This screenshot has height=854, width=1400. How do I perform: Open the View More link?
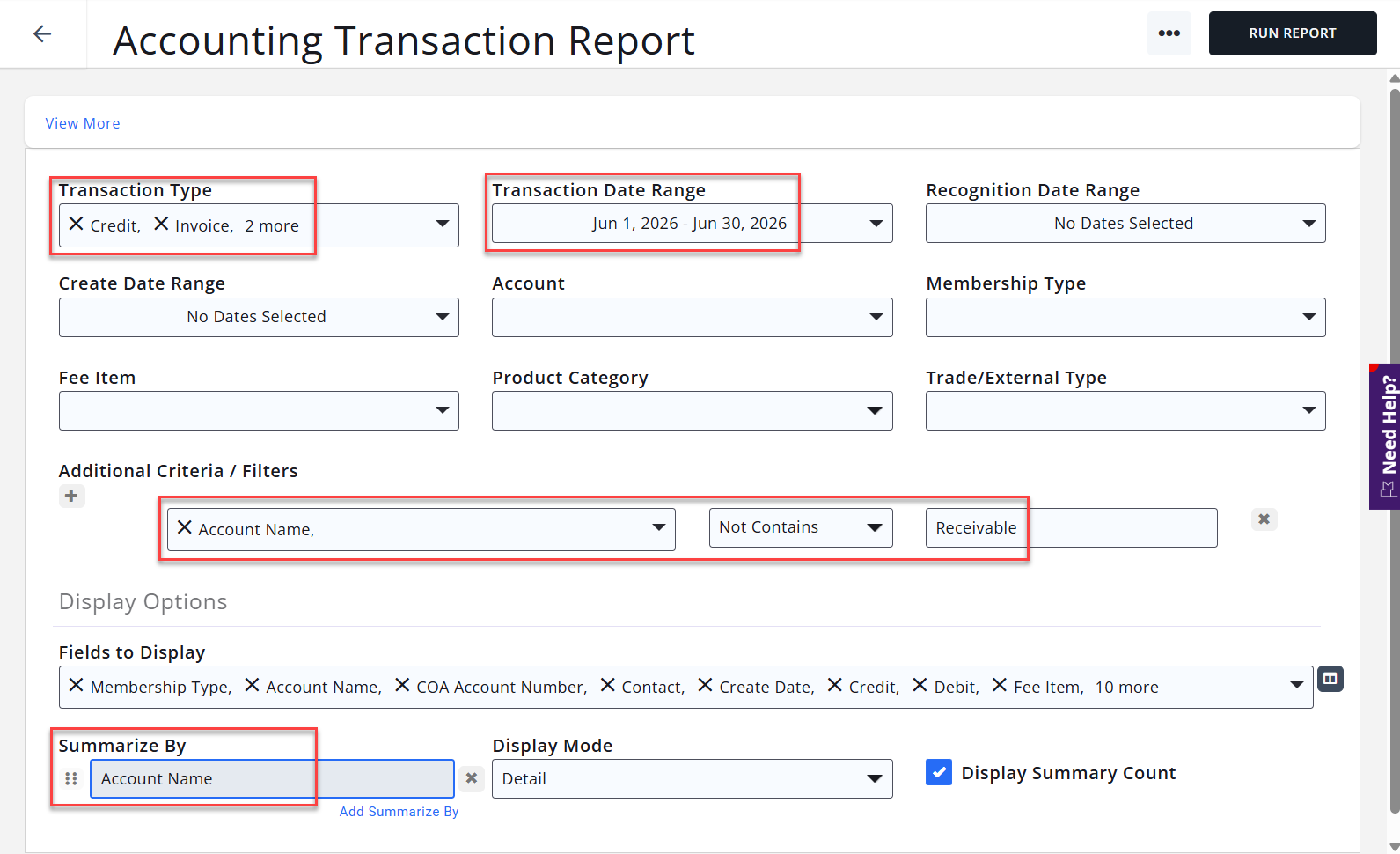83,123
